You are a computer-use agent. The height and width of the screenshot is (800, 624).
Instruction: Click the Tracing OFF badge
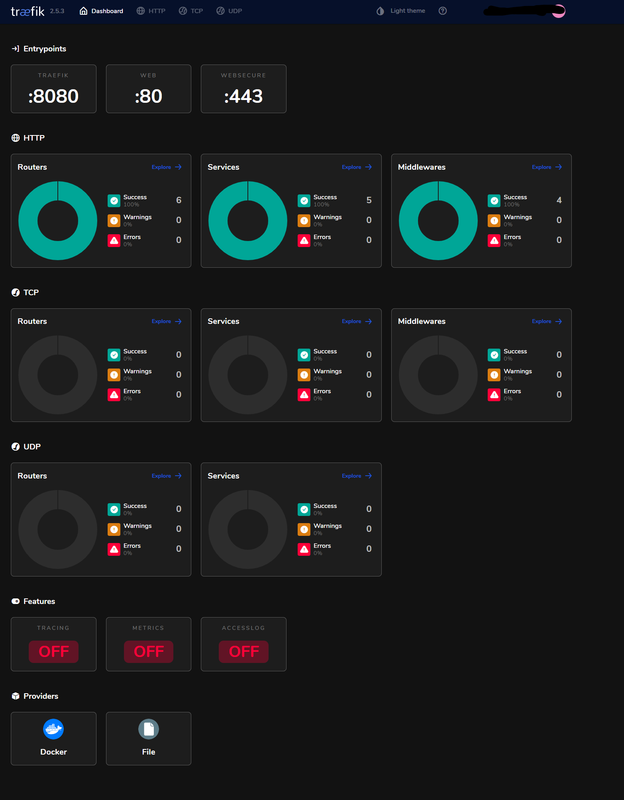(54, 652)
